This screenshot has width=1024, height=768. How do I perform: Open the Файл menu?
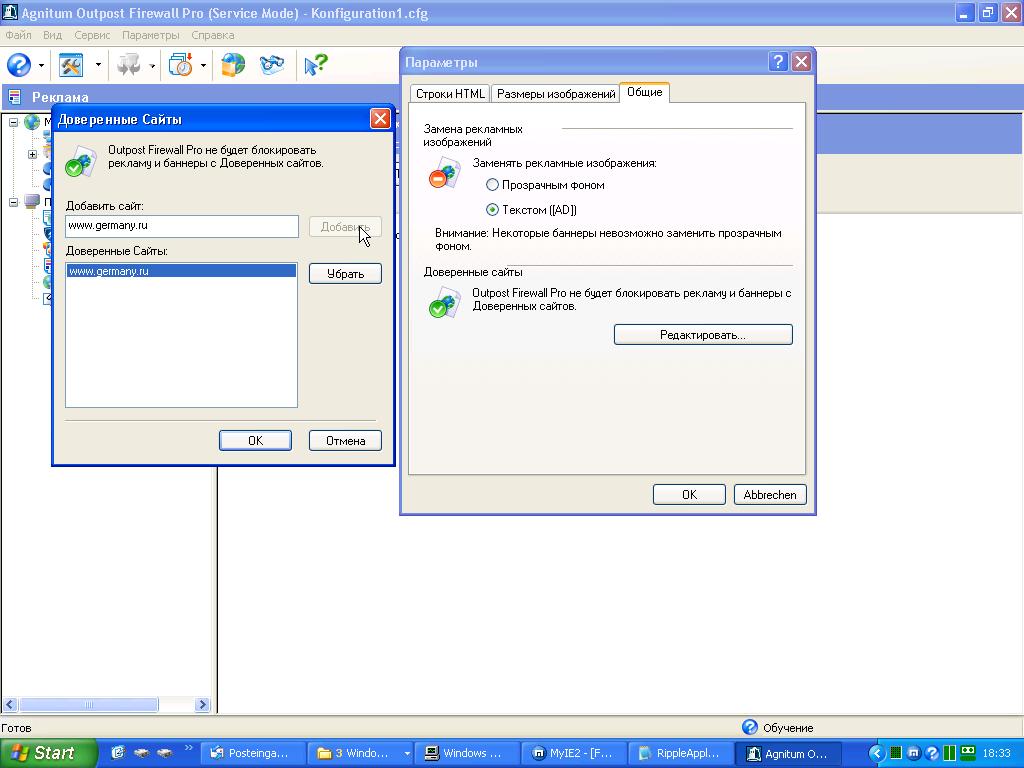pos(18,35)
